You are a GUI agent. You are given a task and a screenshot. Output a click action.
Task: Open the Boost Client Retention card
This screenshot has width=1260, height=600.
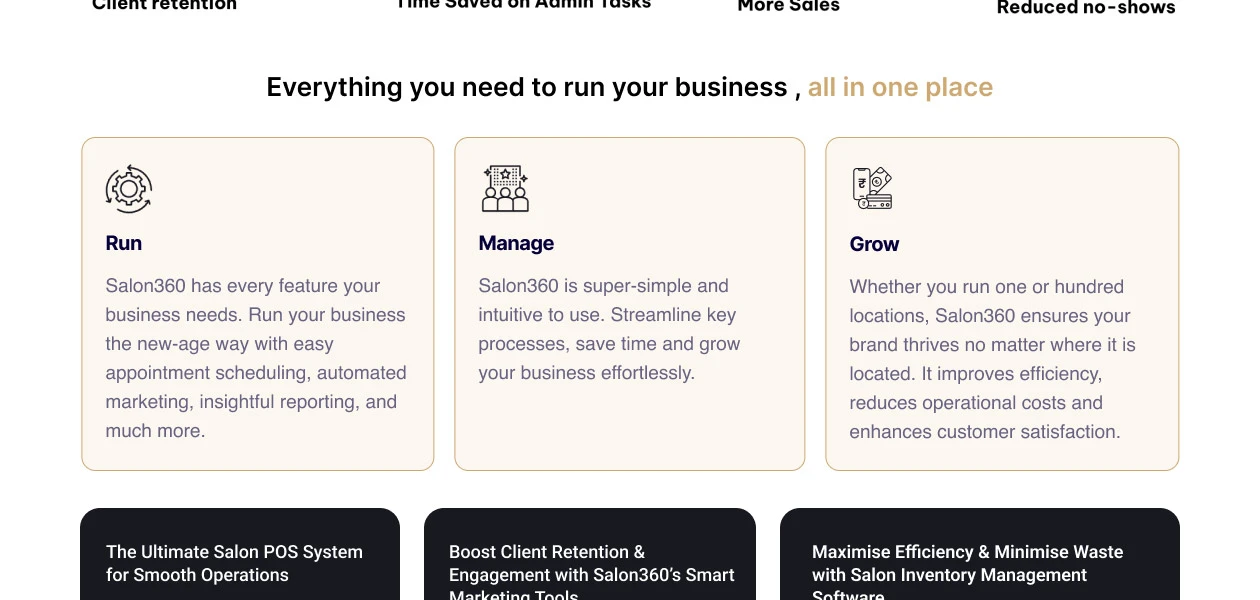click(590, 555)
